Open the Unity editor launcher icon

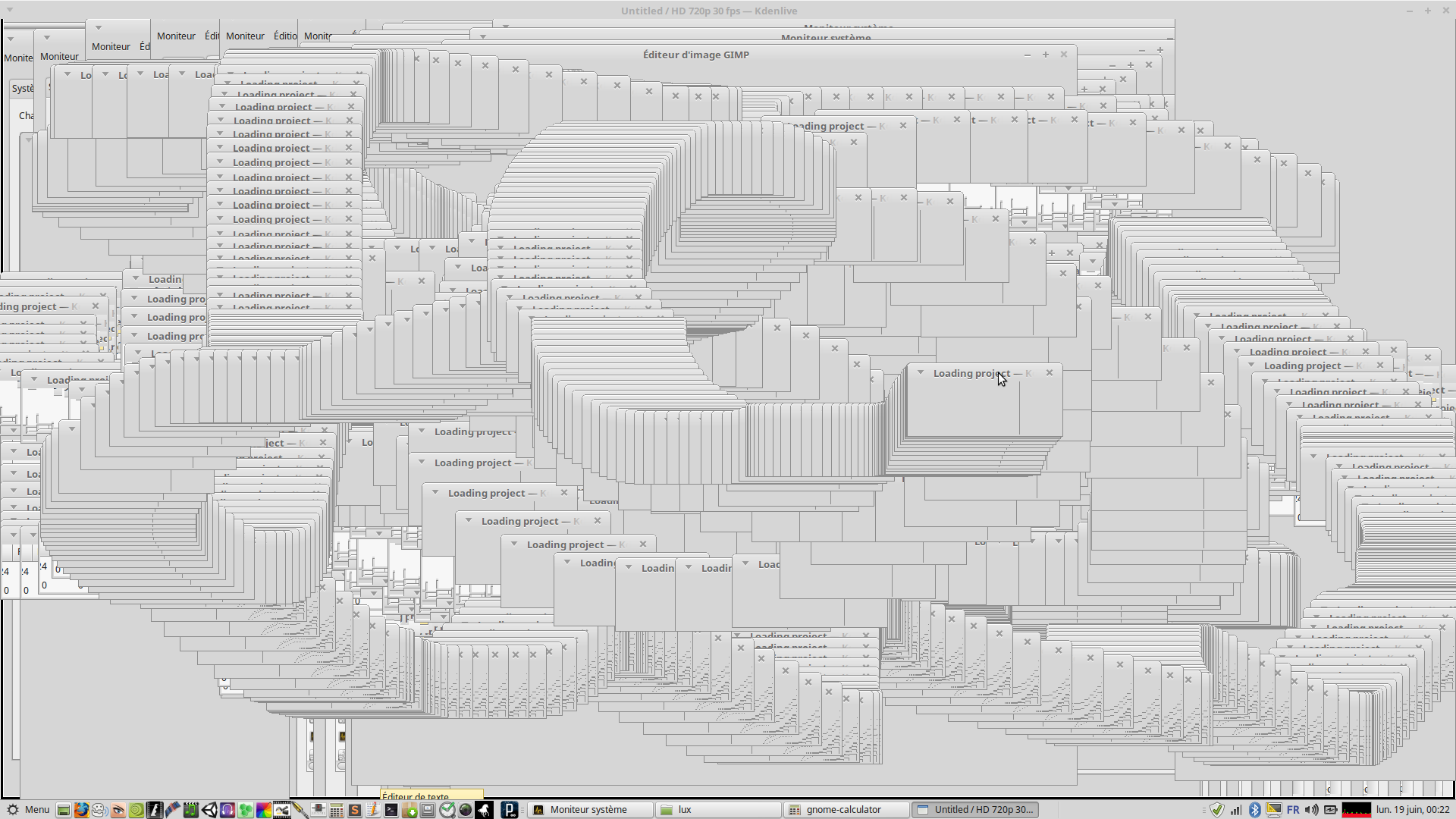[209, 810]
